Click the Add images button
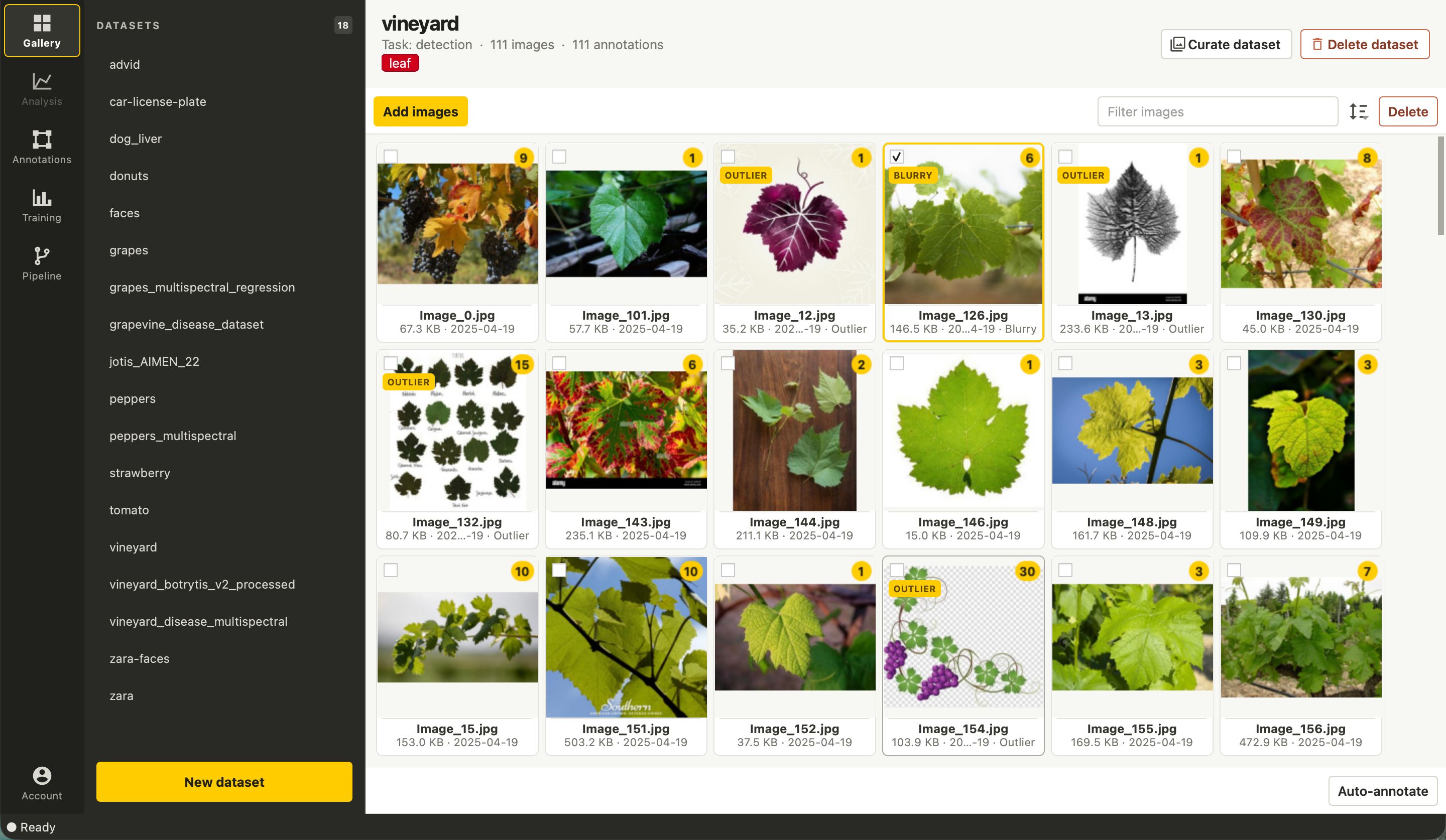Viewport: 1446px width, 840px height. (x=421, y=111)
